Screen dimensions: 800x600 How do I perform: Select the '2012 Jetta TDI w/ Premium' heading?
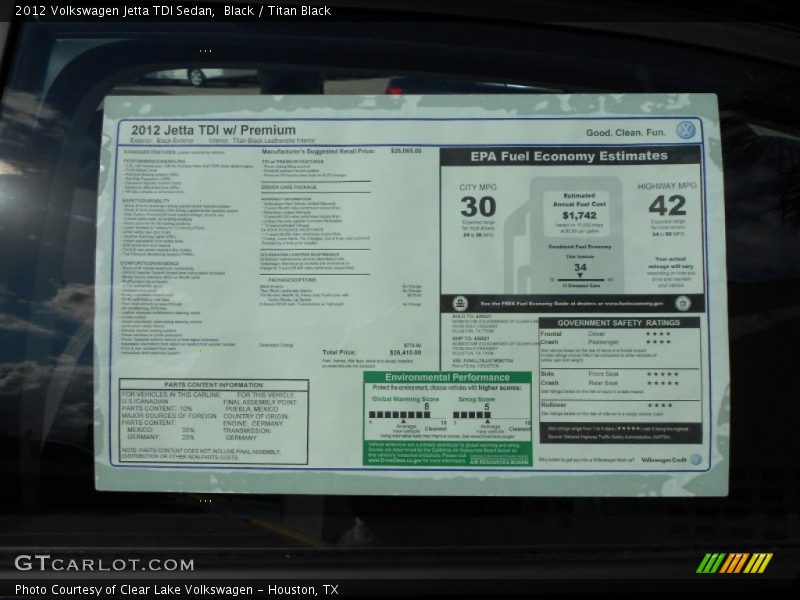(213, 130)
